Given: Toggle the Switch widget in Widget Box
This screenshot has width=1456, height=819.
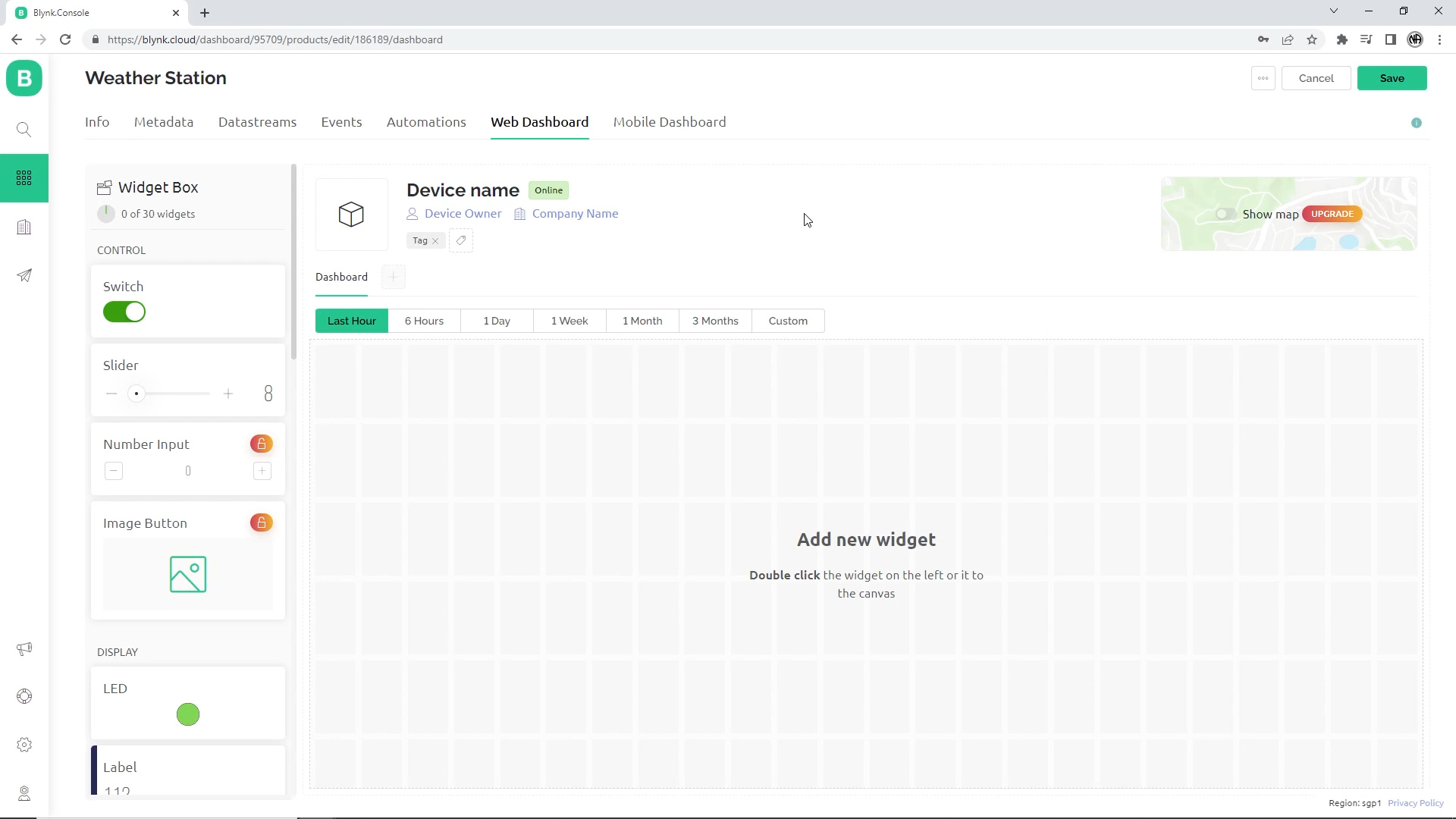Looking at the screenshot, I should tap(124, 312).
